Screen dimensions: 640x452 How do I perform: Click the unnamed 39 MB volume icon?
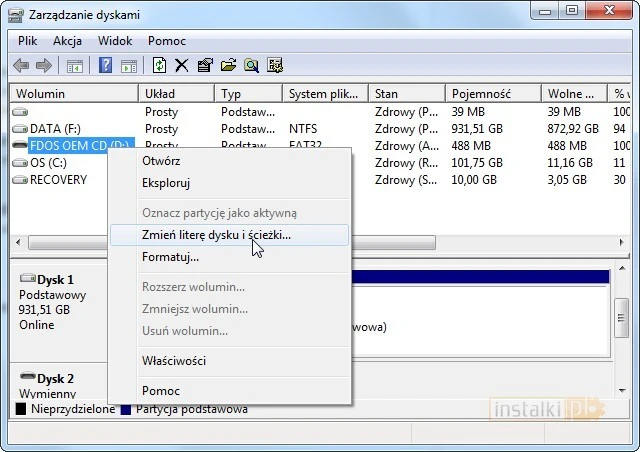20,112
